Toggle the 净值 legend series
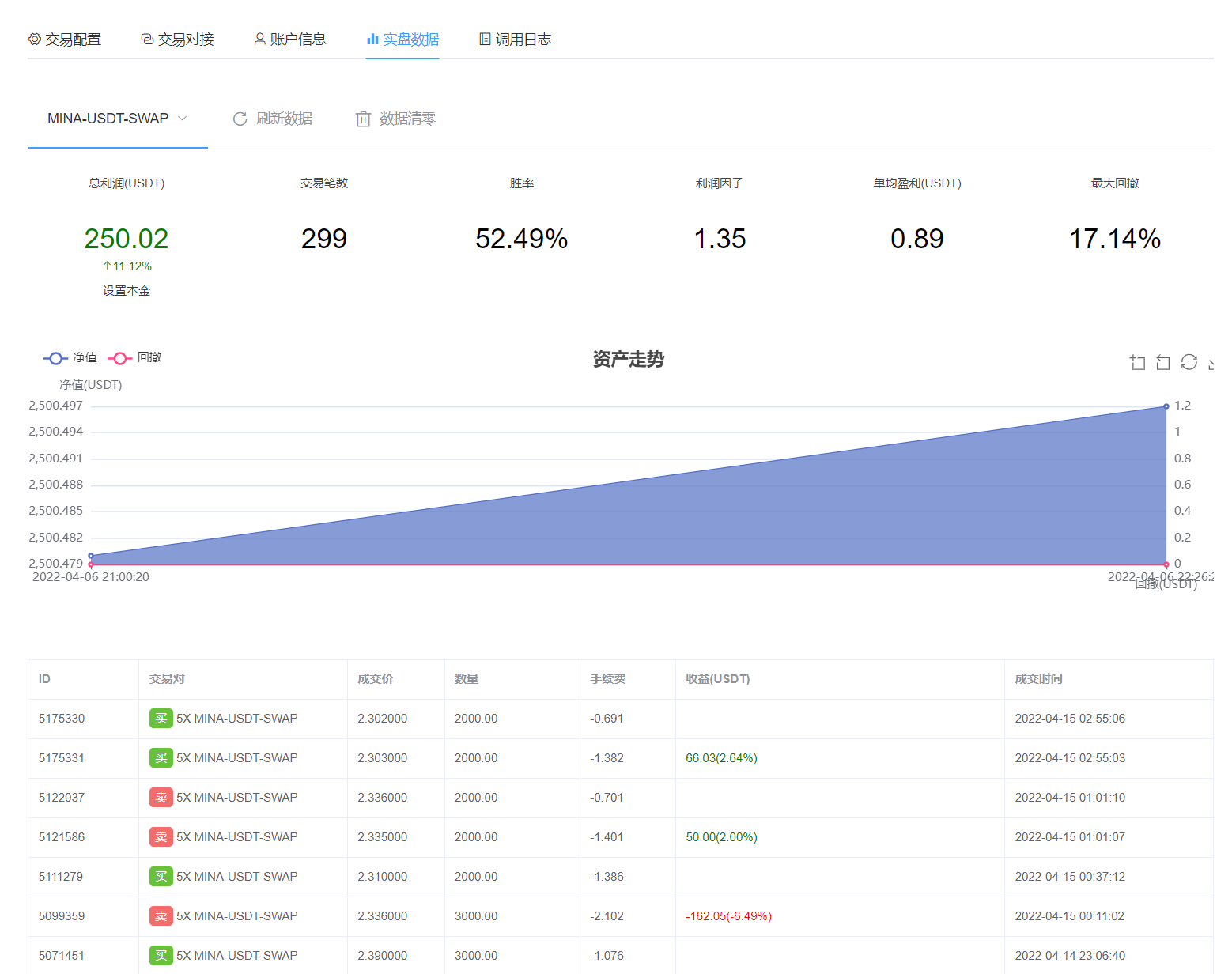The width and height of the screenshot is (1232, 974). 70,358
